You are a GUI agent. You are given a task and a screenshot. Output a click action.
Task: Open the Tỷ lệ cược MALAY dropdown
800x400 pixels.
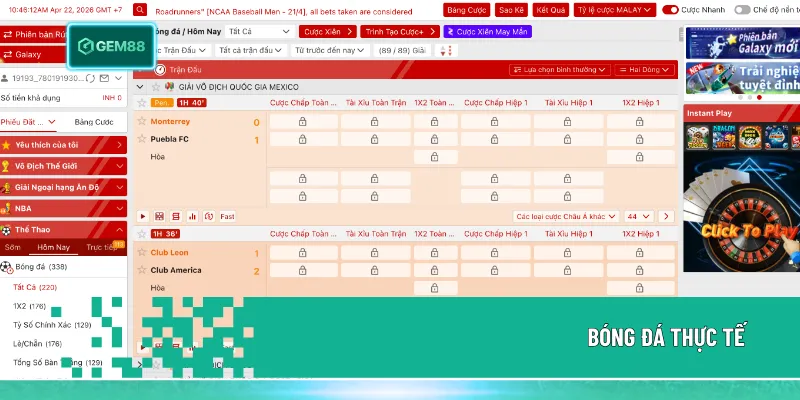point(615,10)
